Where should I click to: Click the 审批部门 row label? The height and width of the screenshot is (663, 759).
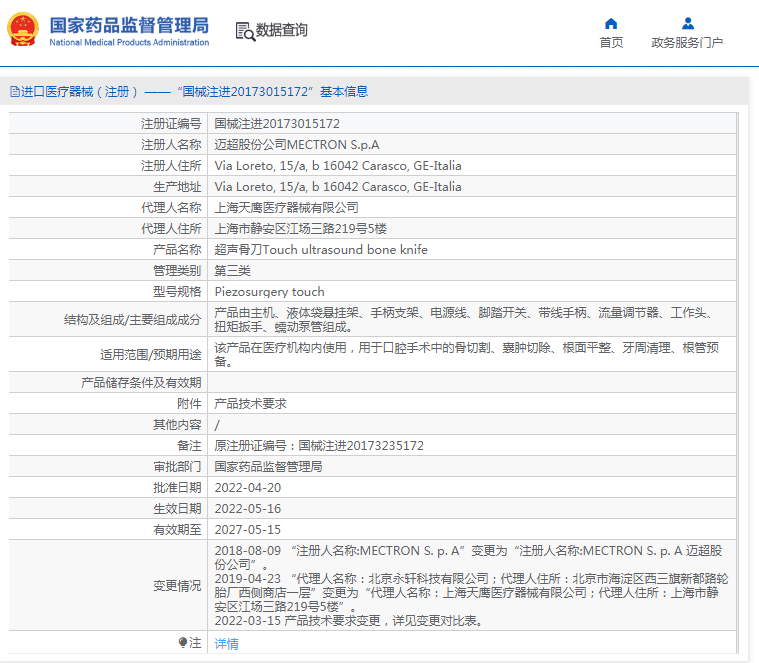[177, 467]
